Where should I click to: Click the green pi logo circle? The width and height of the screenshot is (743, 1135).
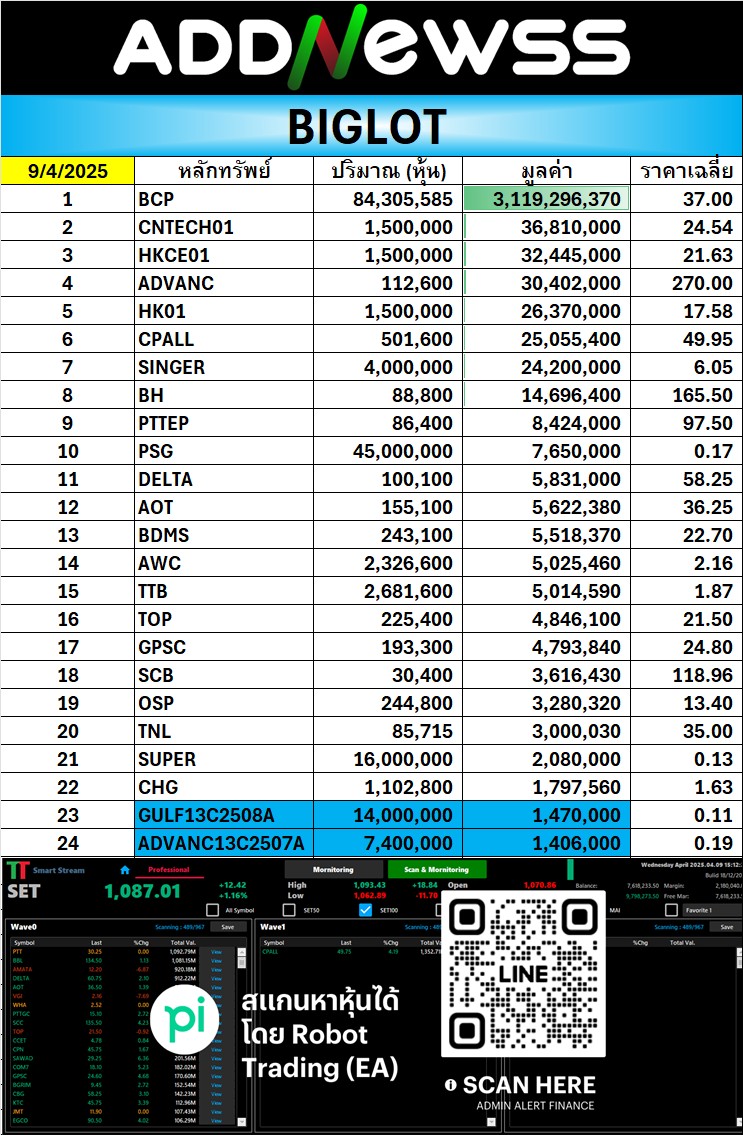185,1019
